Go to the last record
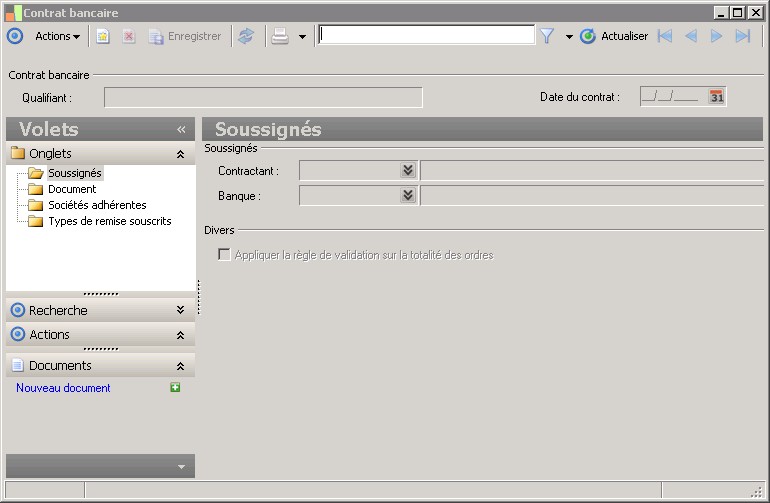Image resolution: width=770 pixels, height=503 pixels. pos(742,36)
